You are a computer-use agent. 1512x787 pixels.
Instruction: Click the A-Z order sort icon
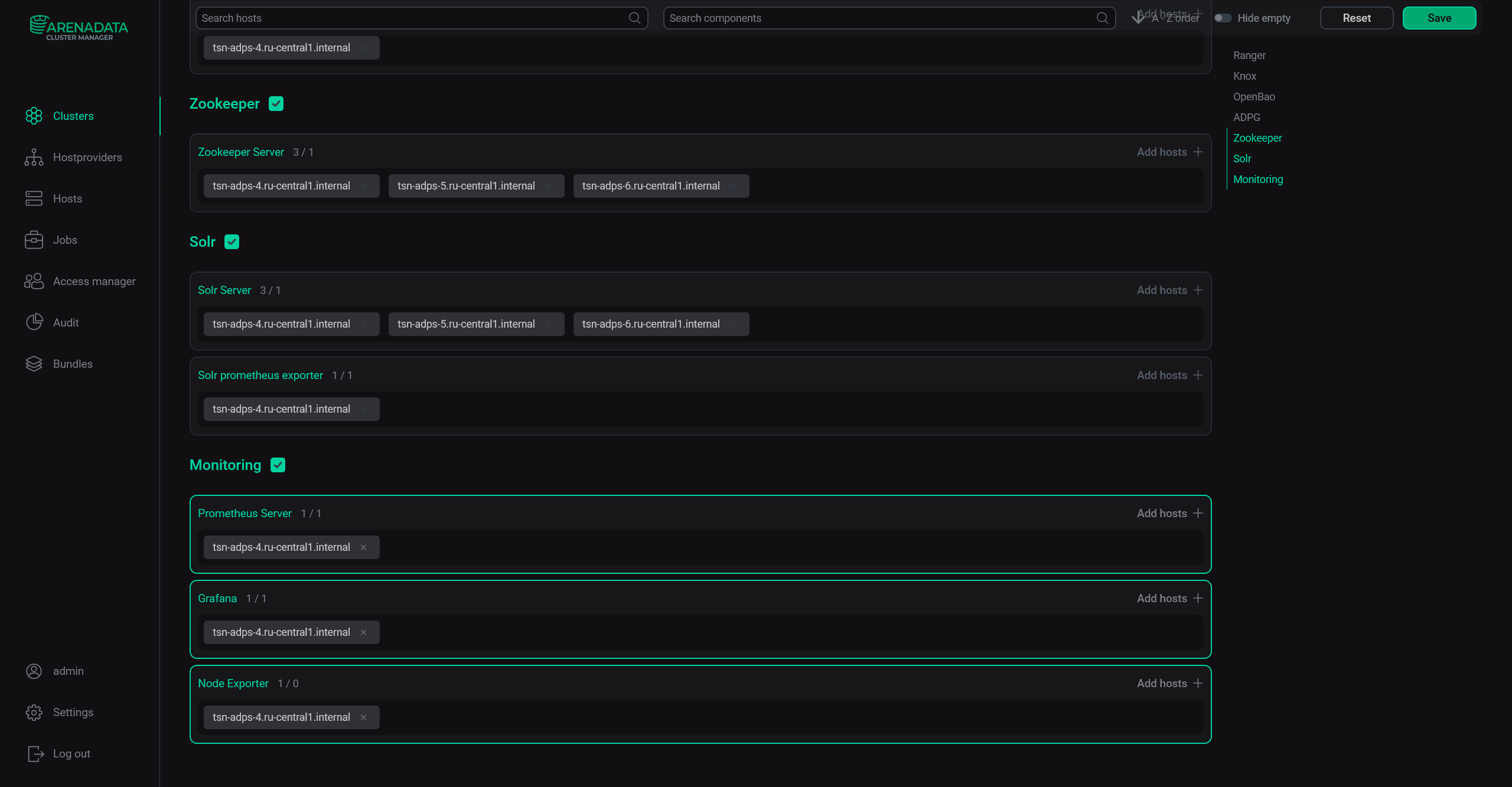tap(1137, 18)
